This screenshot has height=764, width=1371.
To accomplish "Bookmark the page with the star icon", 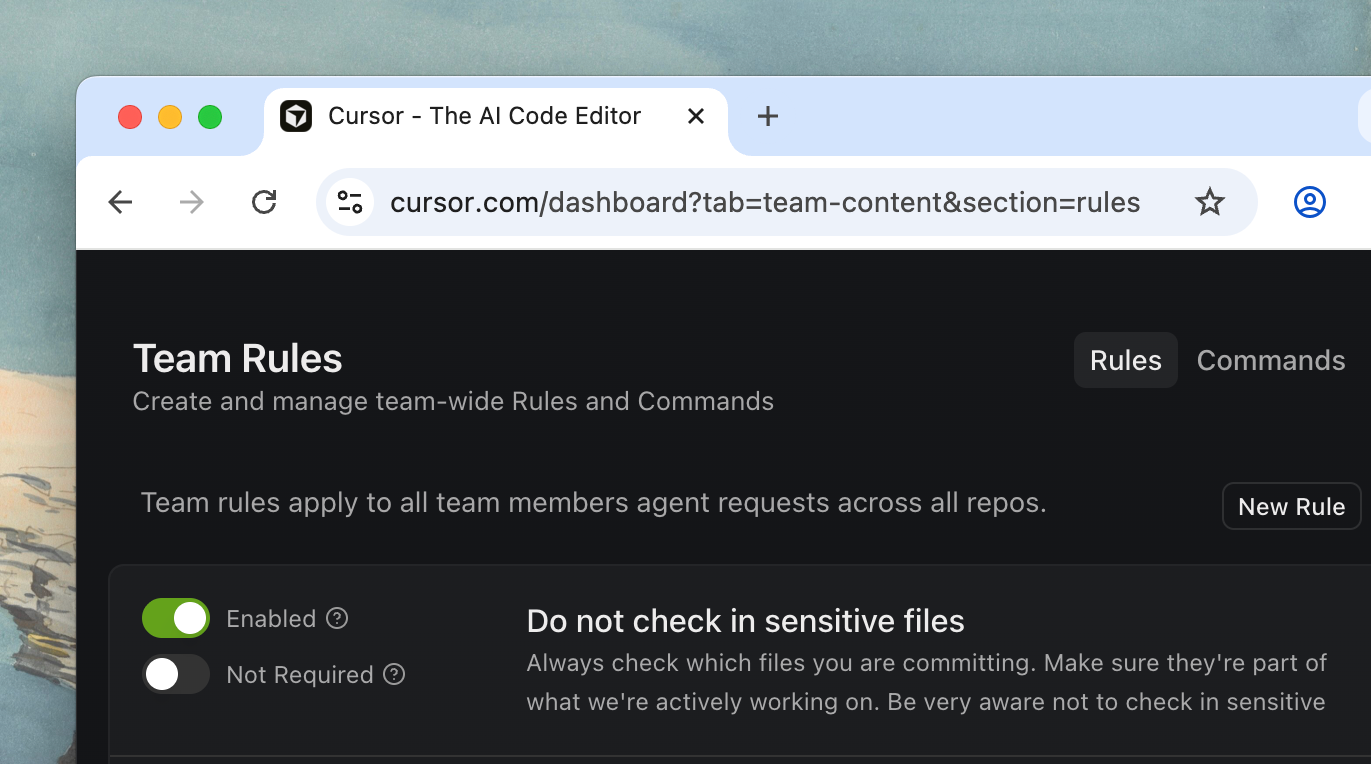I will (1210, 202).
